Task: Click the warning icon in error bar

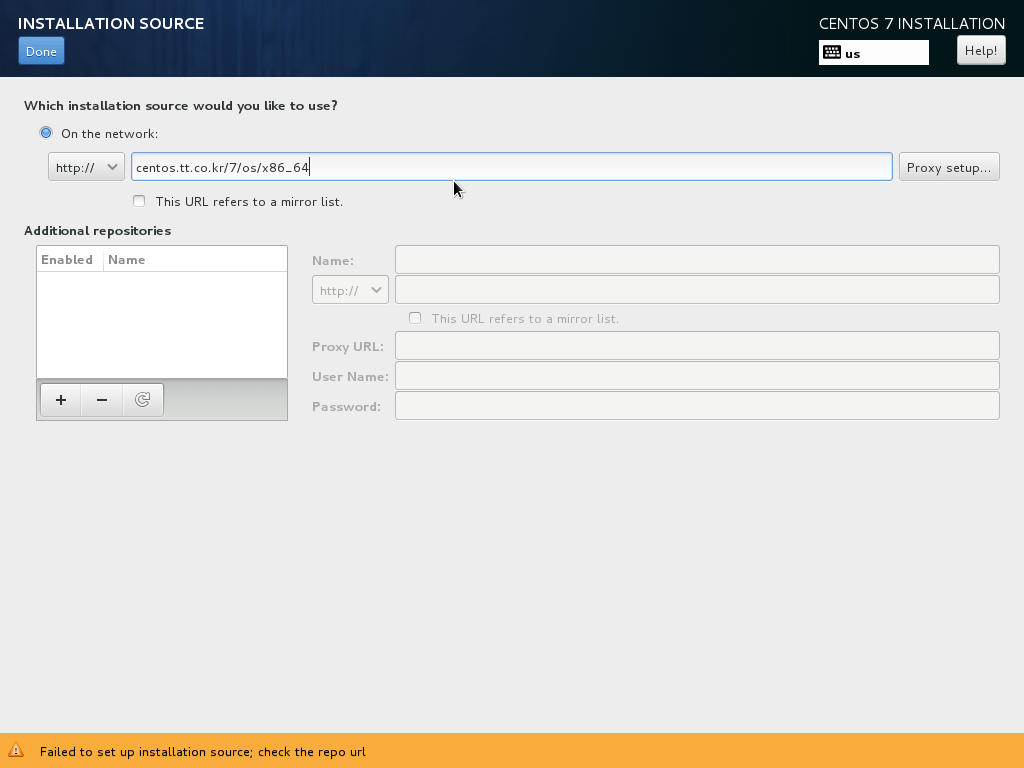Action: pos(16,751)
